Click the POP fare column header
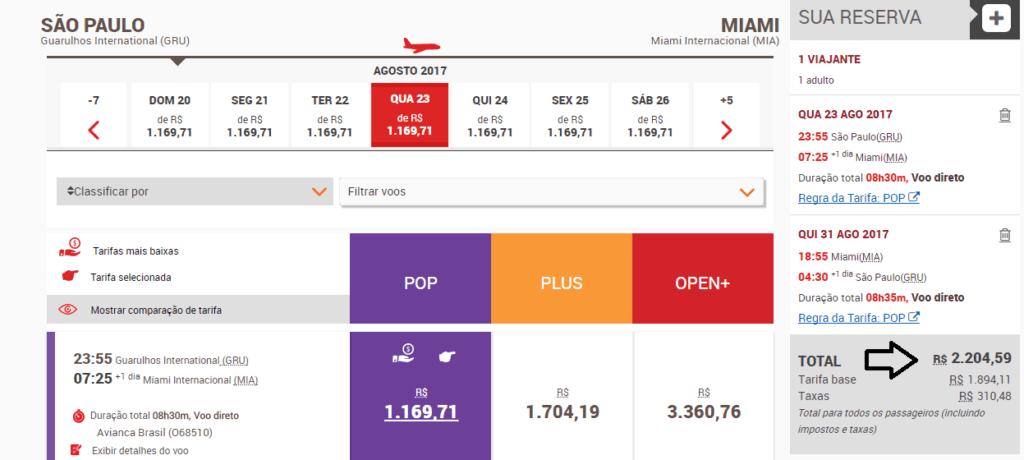The width and height of the screenshot is (1024, 460). pyautogui.click(x=420, y=278)
